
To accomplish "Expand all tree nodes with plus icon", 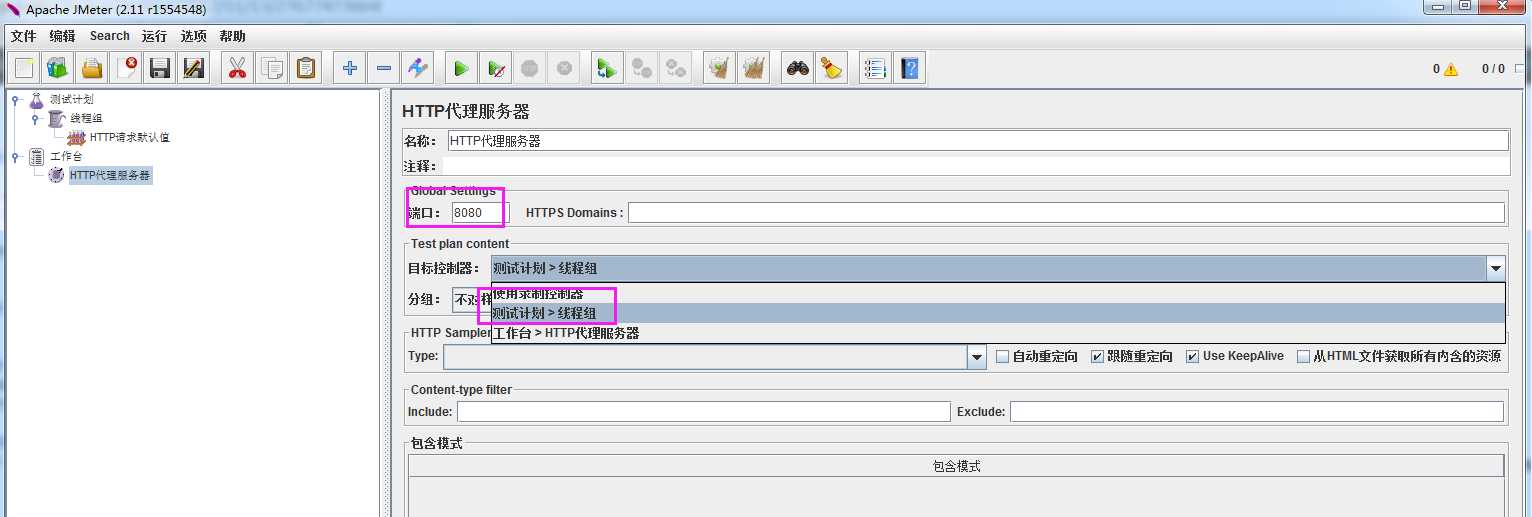I will pos(350,68).
